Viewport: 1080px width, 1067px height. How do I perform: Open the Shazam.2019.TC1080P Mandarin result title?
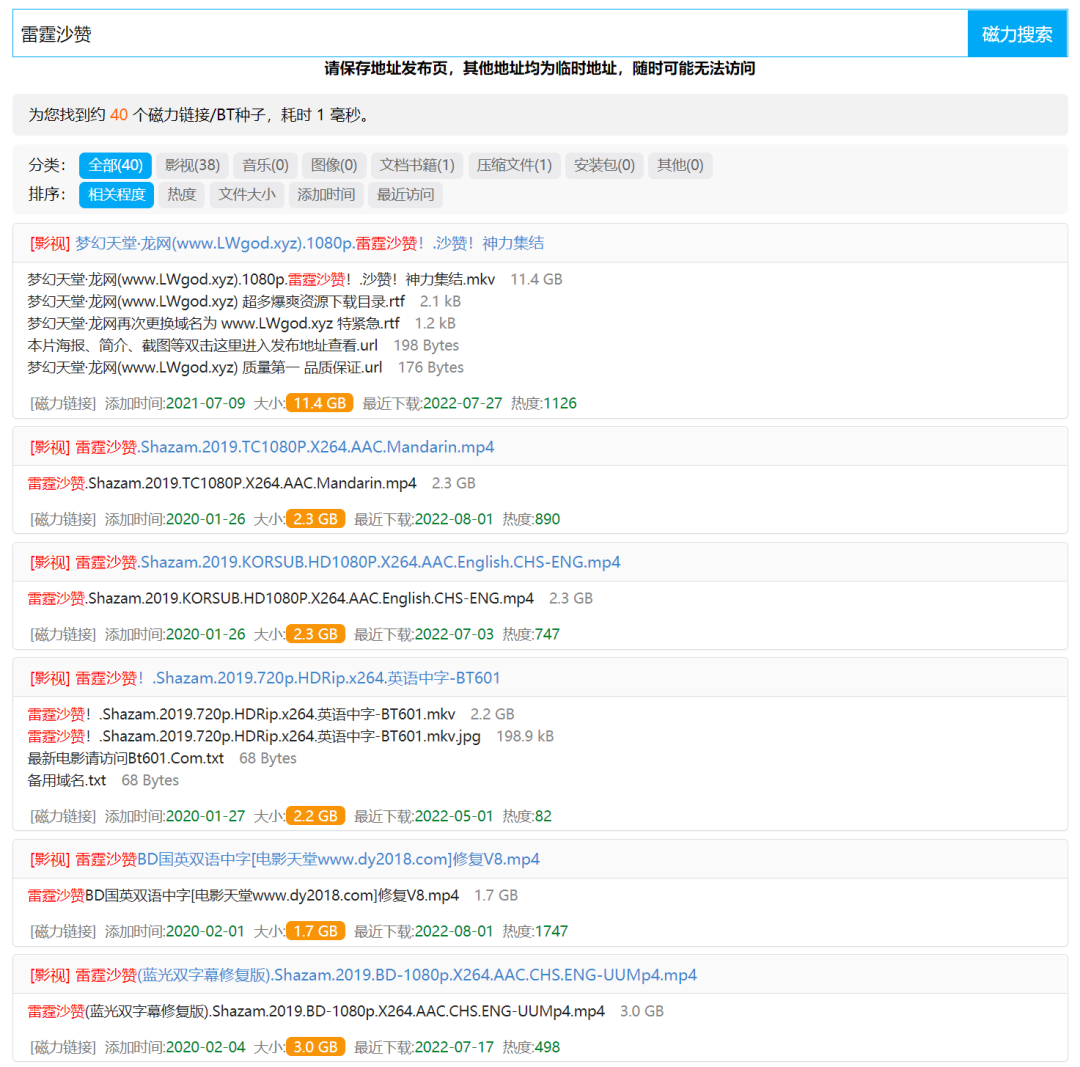coord(284,447)
